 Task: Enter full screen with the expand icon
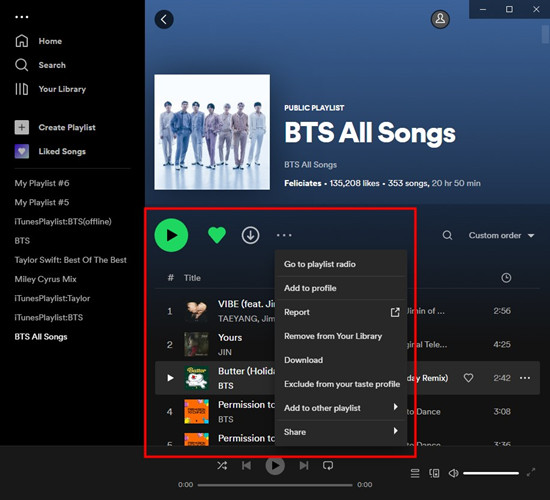pos(531,473)
